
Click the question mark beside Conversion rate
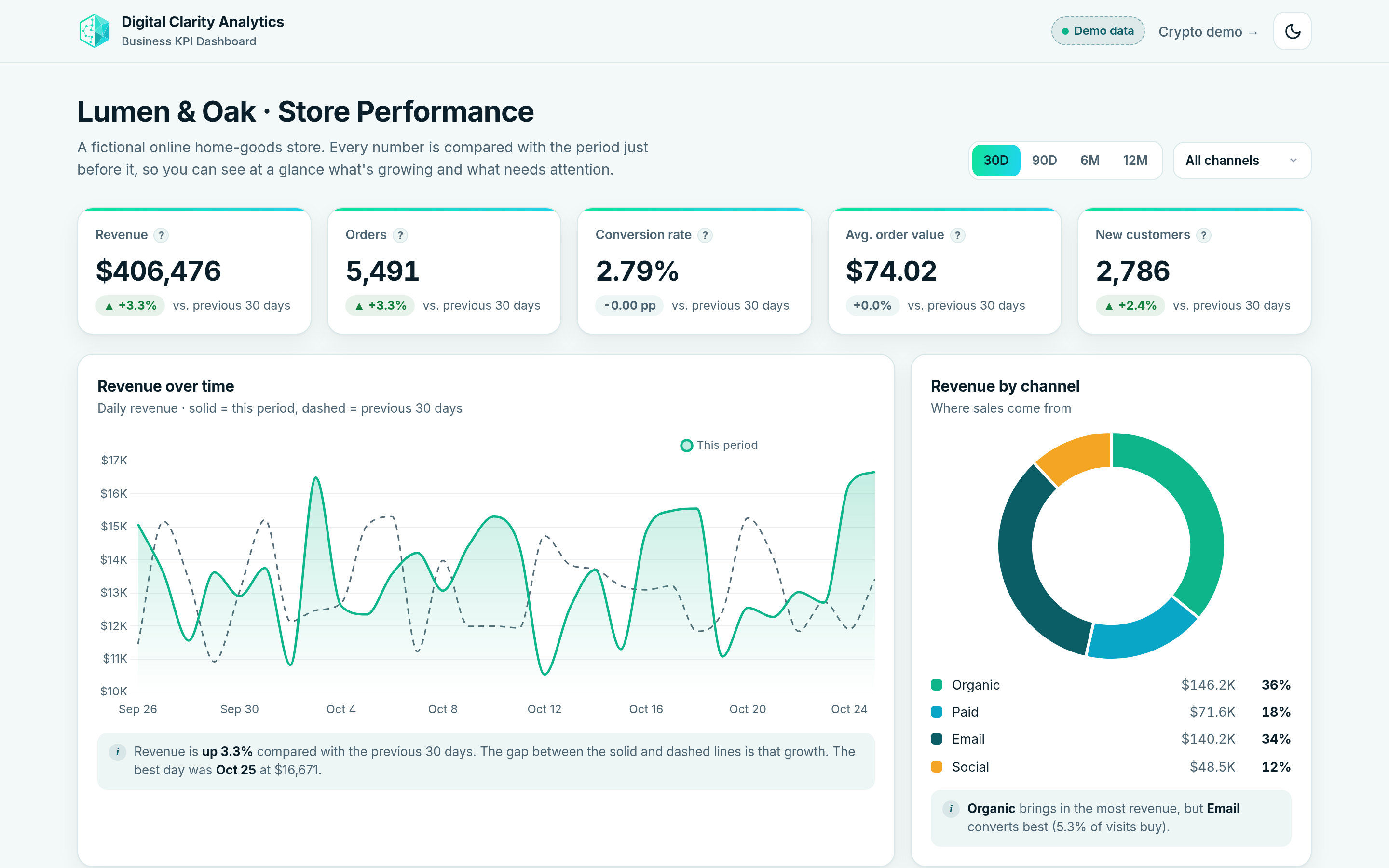point(705,235)
